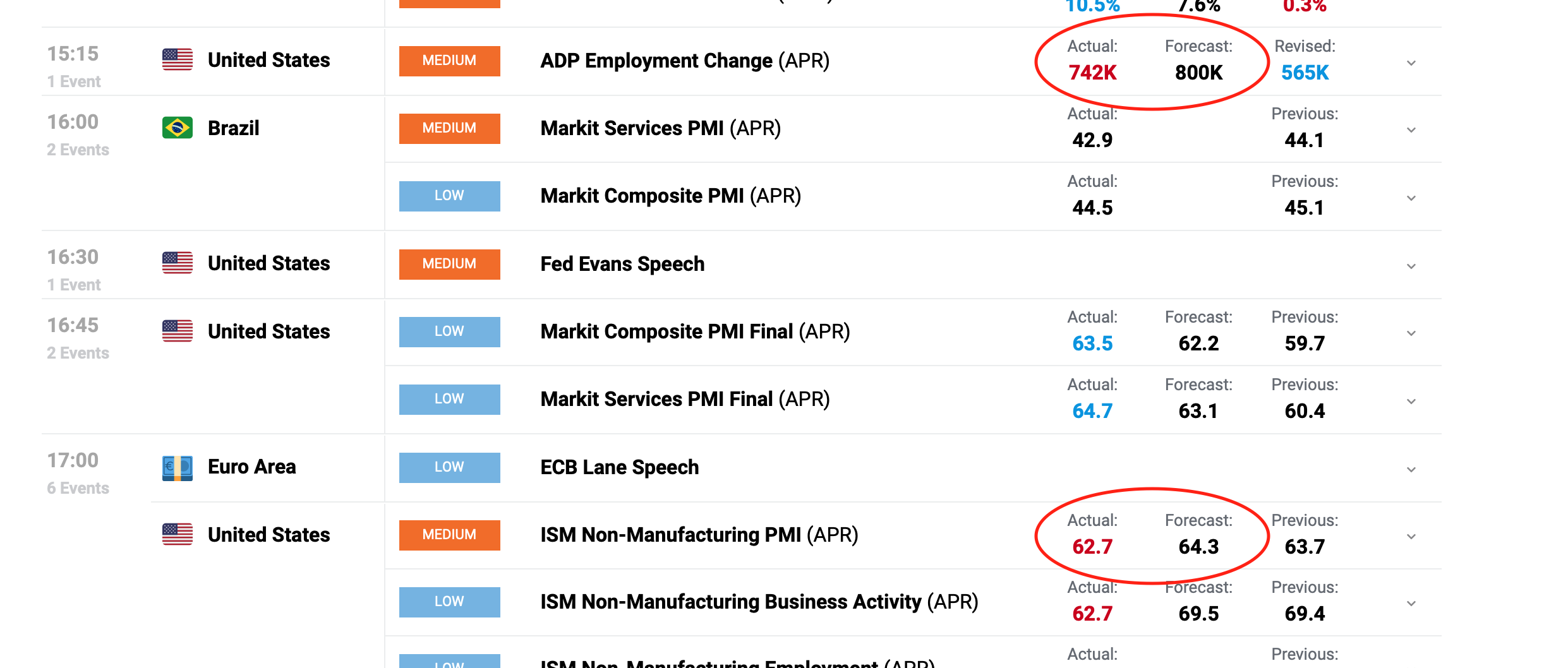Click the US flag next to Markit Composite PMI Final
This screenshot has height=668, width=1568.
click(178, 331)
